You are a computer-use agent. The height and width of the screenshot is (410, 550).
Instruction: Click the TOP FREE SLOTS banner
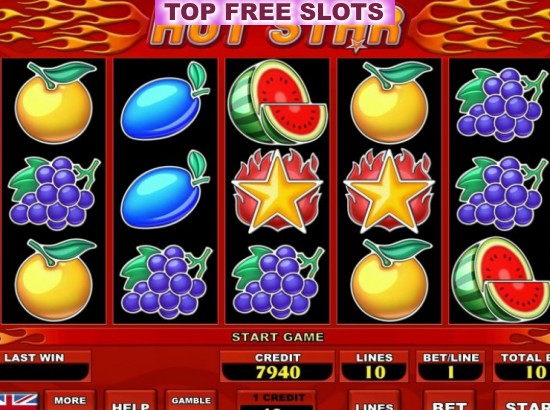coord(274,12)
